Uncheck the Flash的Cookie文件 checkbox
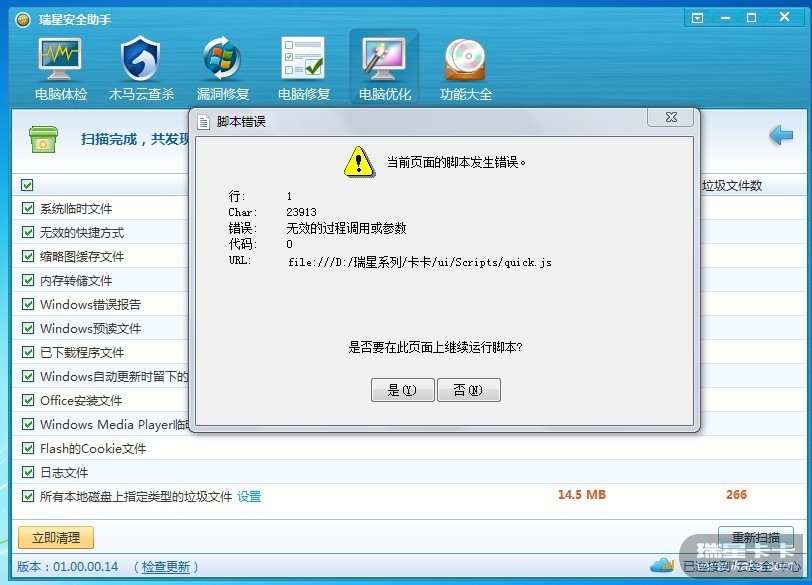This screenshot has width=812, height=585. (x=28, y=448)
